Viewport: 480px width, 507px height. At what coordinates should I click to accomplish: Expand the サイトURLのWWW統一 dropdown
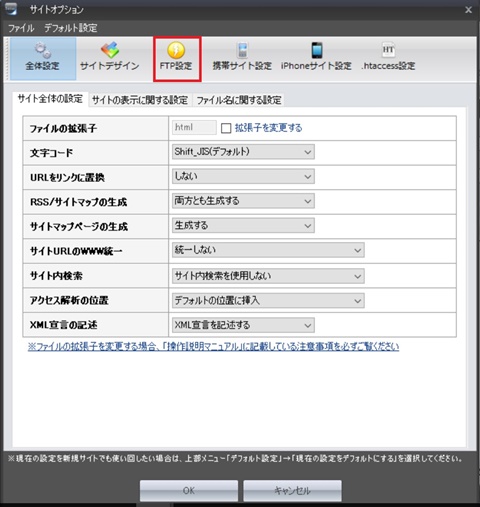click(x=268, y=250)
